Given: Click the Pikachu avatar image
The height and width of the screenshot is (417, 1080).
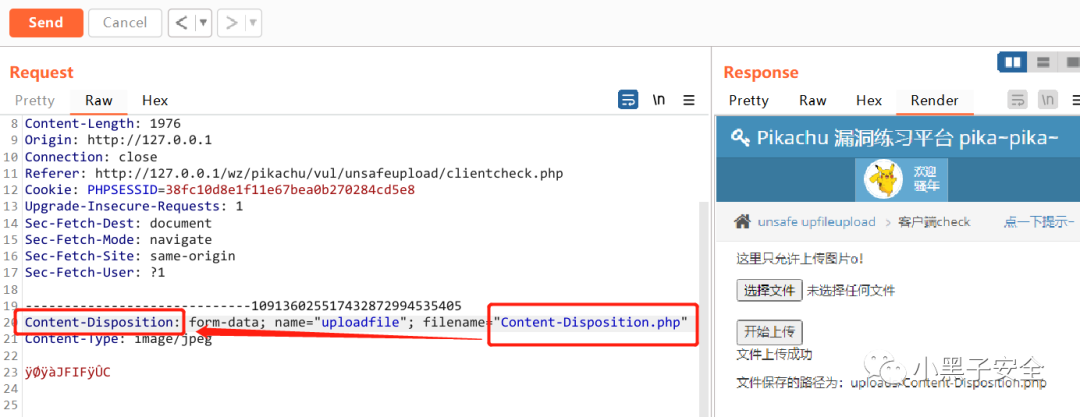Looking at the screenshot, I should click(x=884, y=179).
